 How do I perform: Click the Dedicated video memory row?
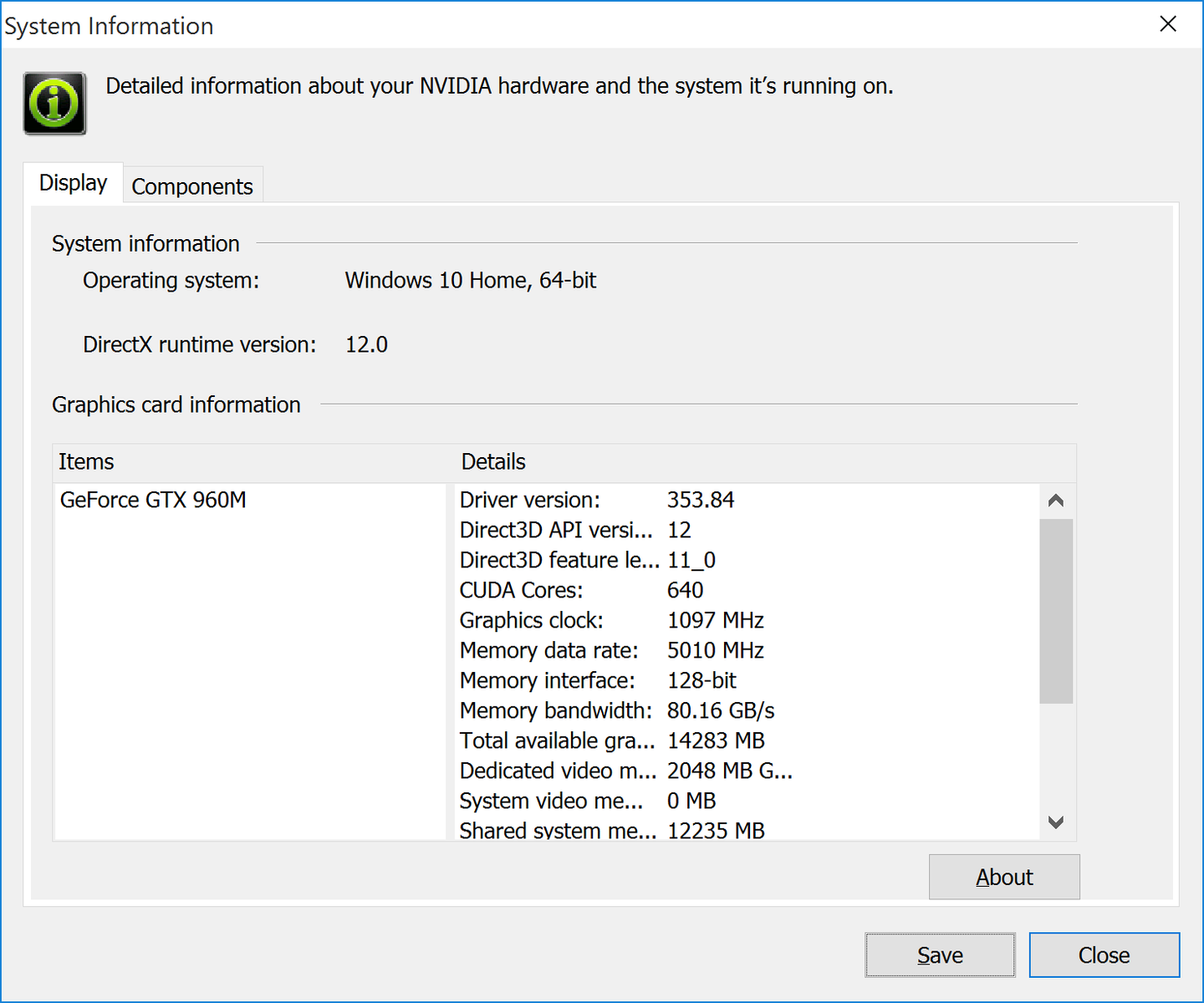coord(625,771)
